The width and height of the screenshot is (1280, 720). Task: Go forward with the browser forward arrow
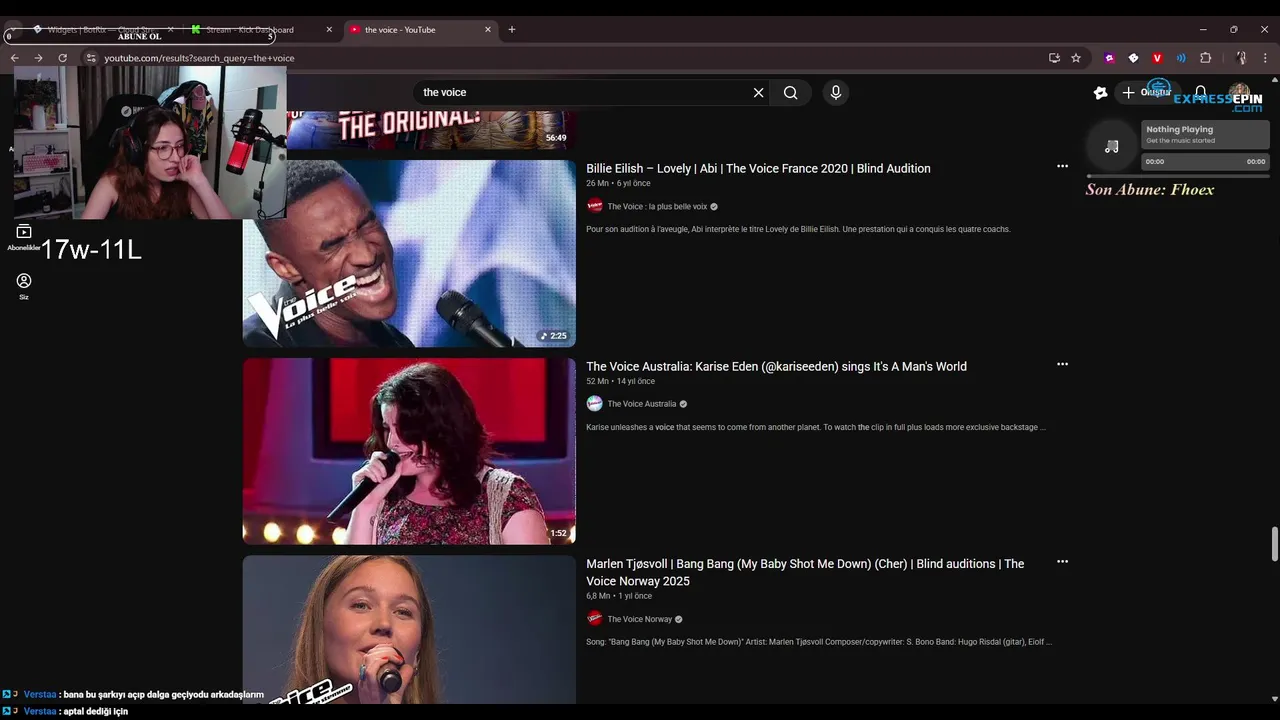38,58
